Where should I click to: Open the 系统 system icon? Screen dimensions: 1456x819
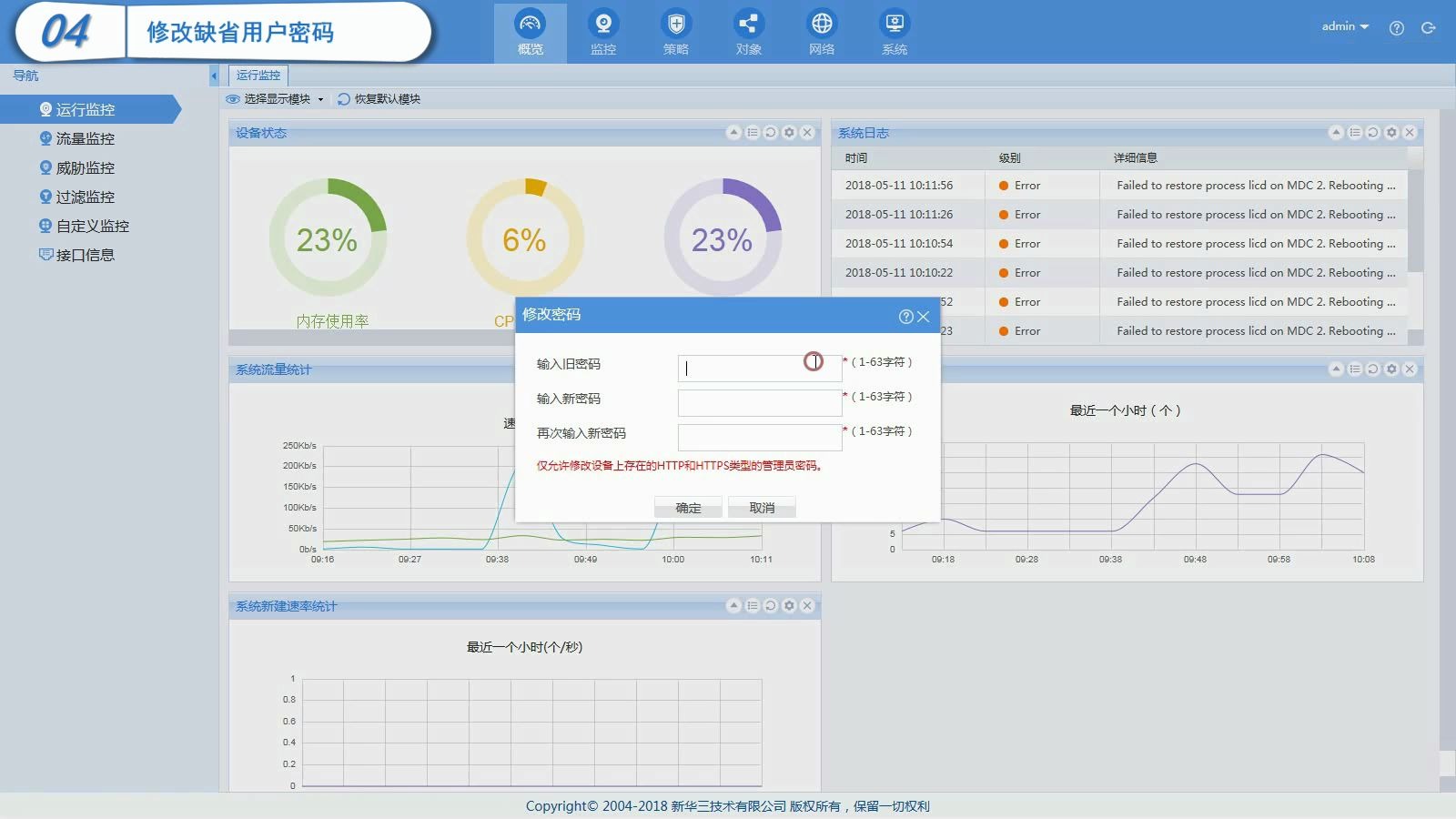pos(895,33)
